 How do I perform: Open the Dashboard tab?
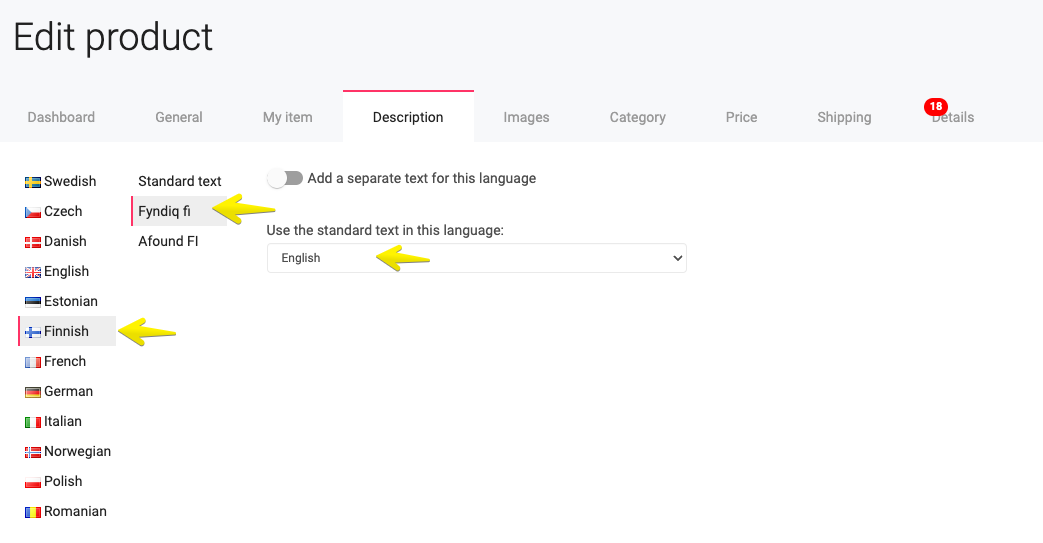(x=61, y=117)
